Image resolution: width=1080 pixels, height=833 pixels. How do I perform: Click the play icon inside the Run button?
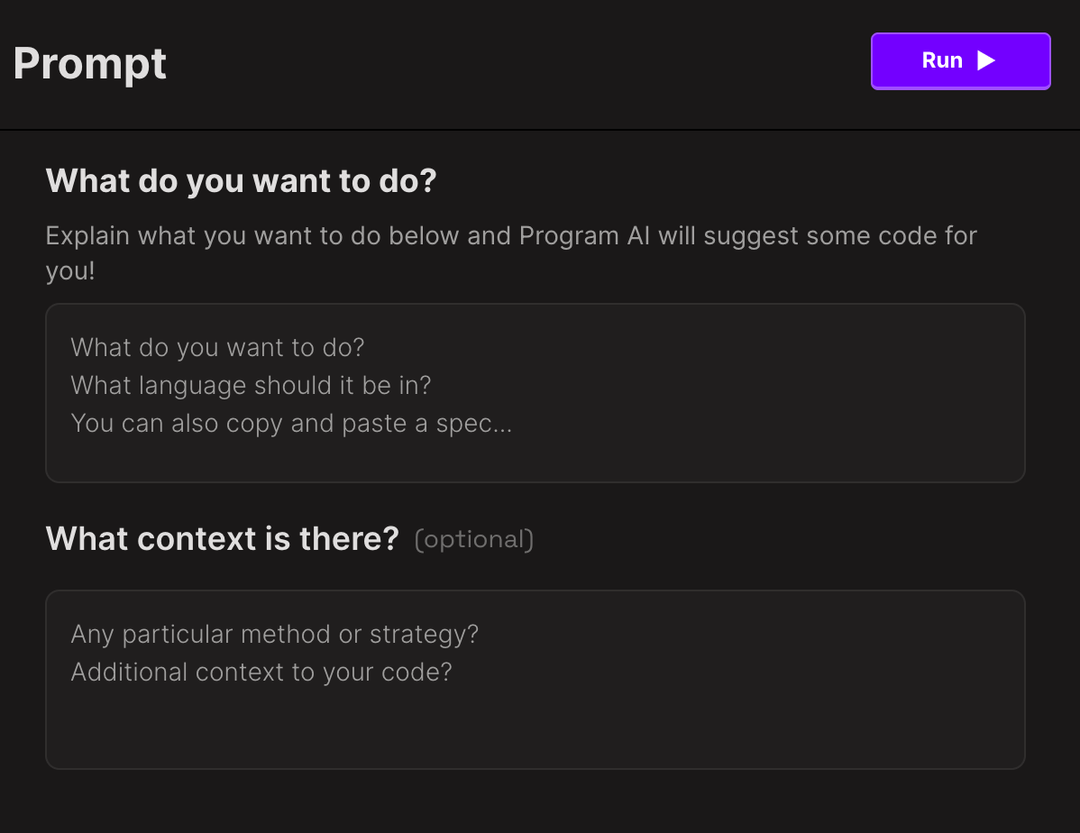tap(989, 60)
